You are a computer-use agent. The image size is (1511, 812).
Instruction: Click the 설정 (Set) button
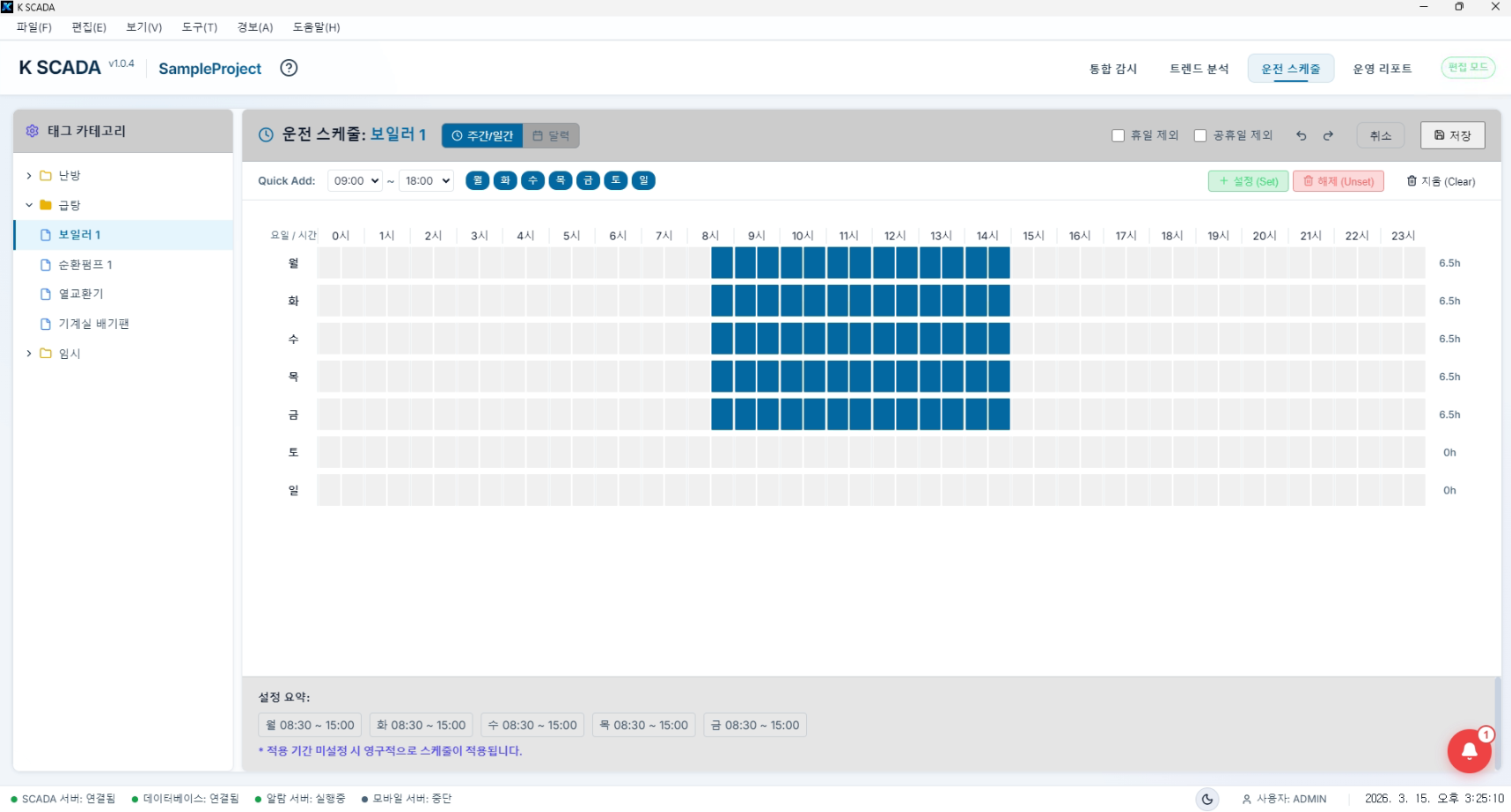1249,181
